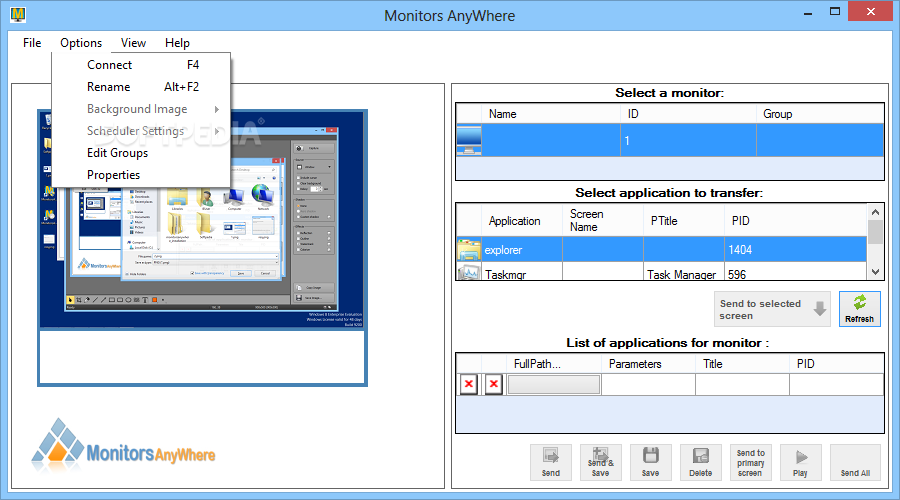The height and width of the screenshot is (500, 900).
Task: Click the PID header in application transfer list
Action: pos(796,221)
